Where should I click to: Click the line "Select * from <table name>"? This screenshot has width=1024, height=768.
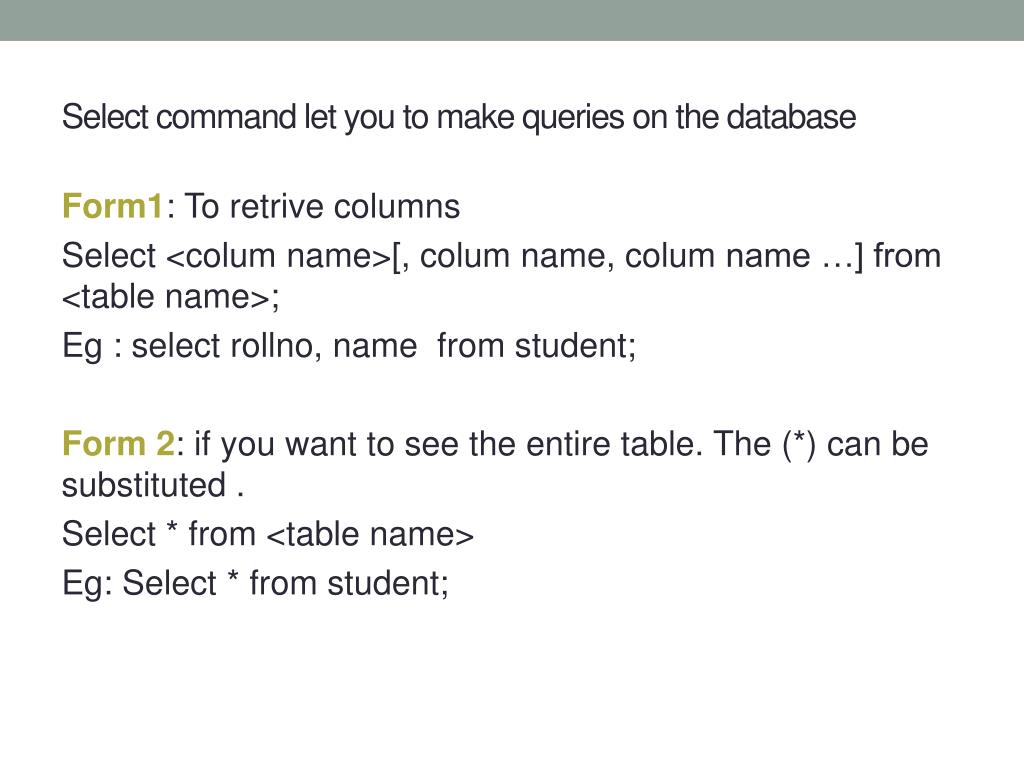(267, 534)
